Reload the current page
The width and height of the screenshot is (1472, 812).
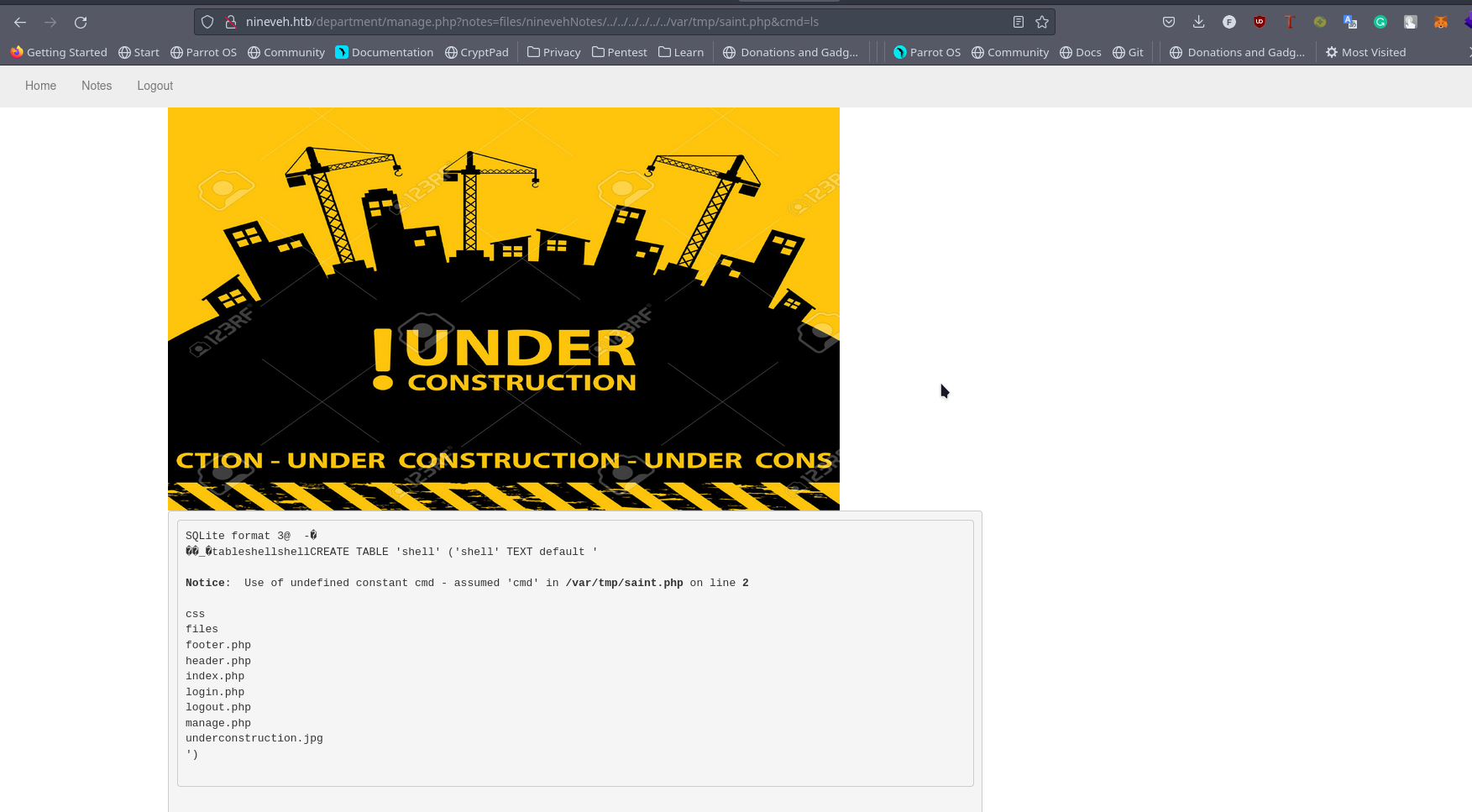point(81,23)
